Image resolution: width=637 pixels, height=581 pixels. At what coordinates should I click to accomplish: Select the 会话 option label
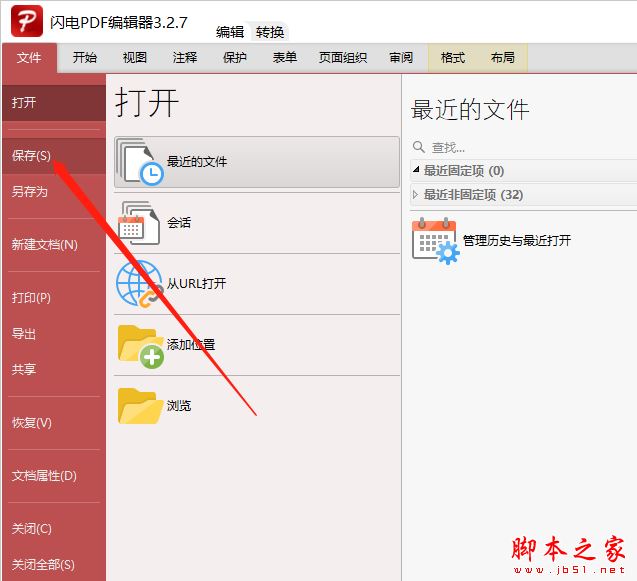[179, 223]
